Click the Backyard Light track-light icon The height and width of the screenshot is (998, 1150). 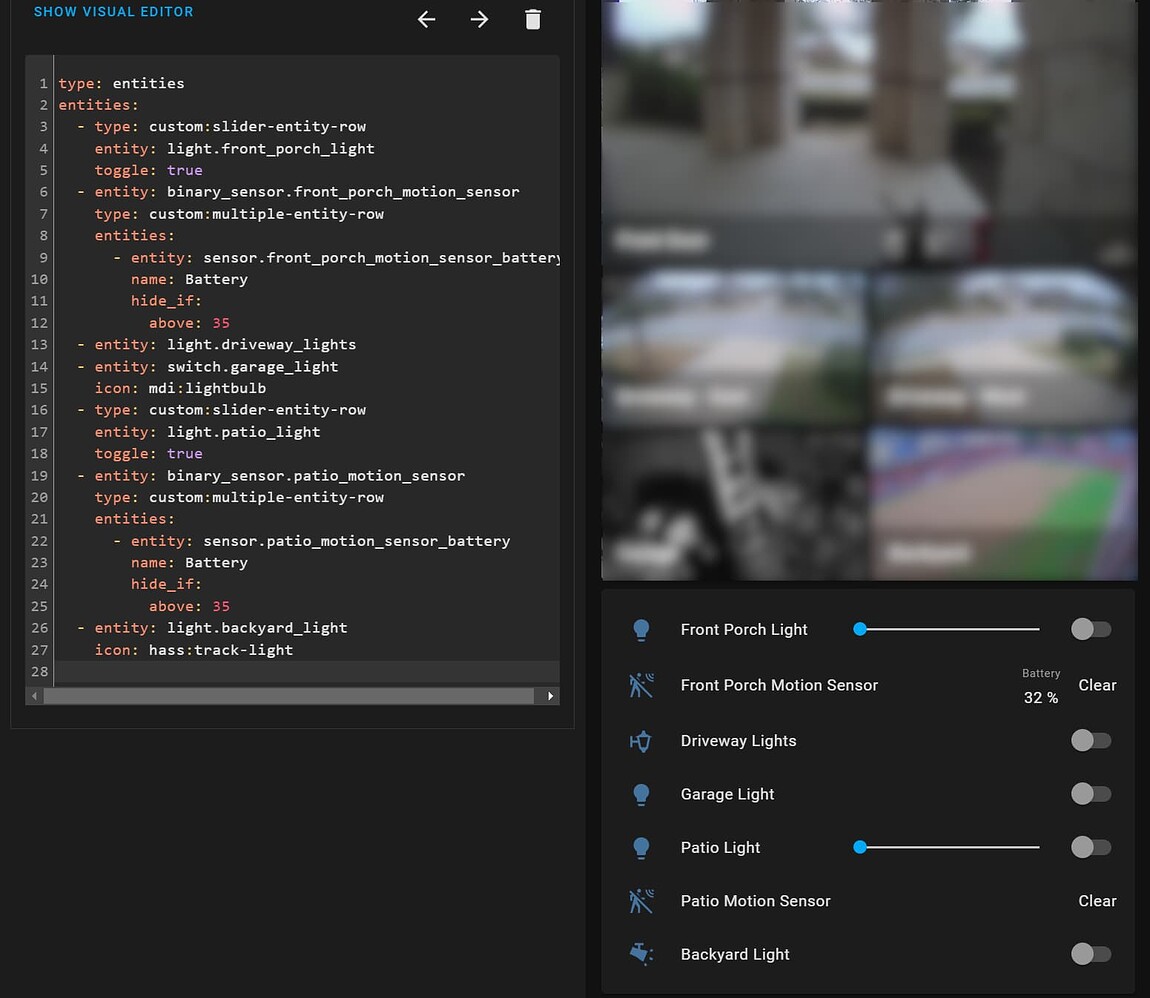point(641,954)
